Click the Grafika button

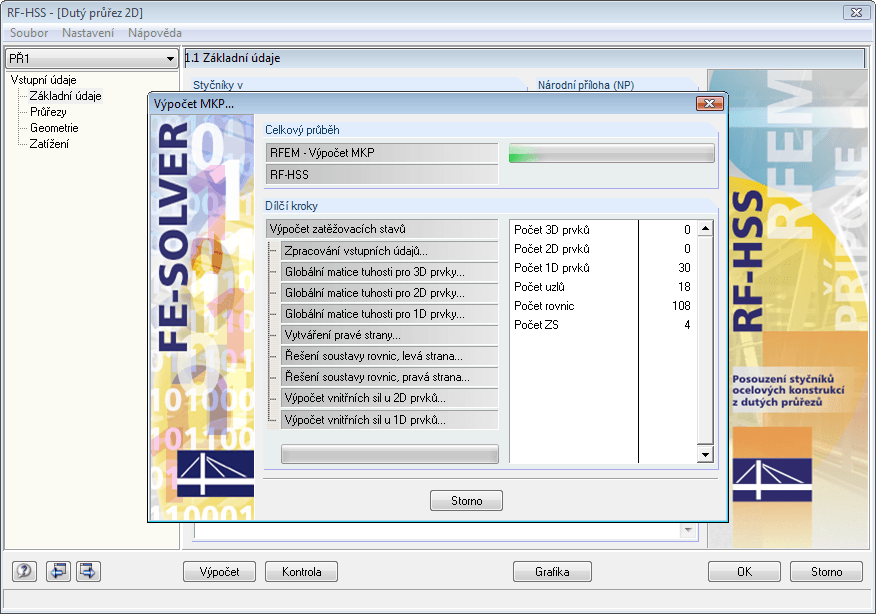coord(553,572)
